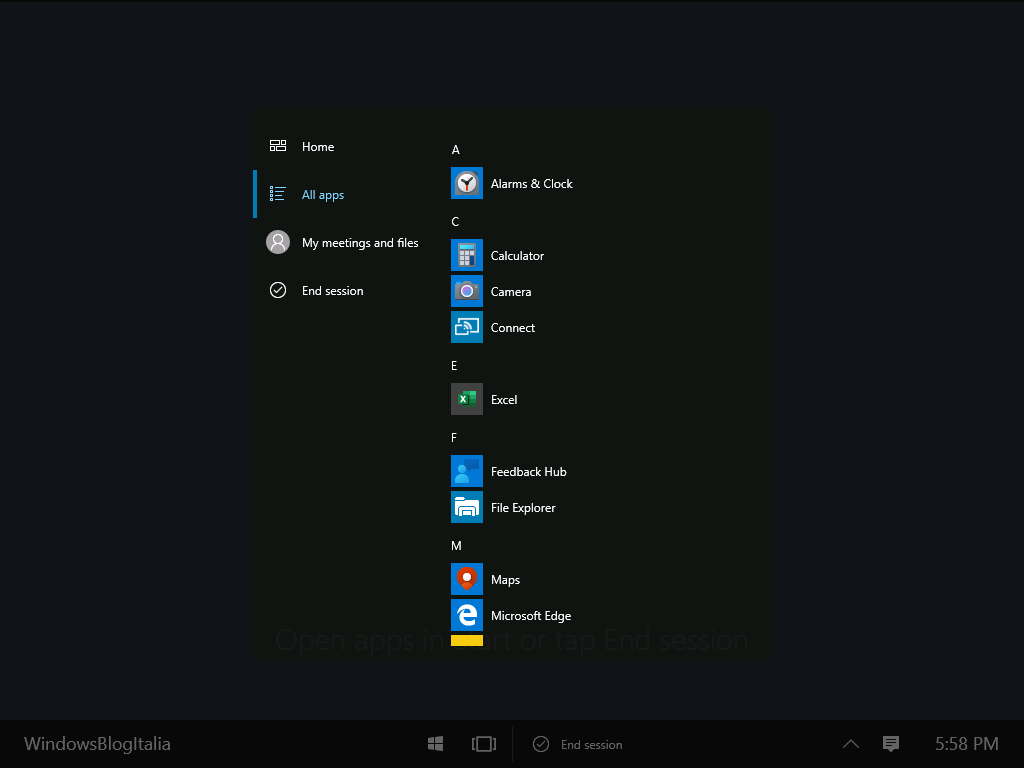Launch Calculator from its icon
Viewport: 1024px width, 768px height.
pos(467,255)
